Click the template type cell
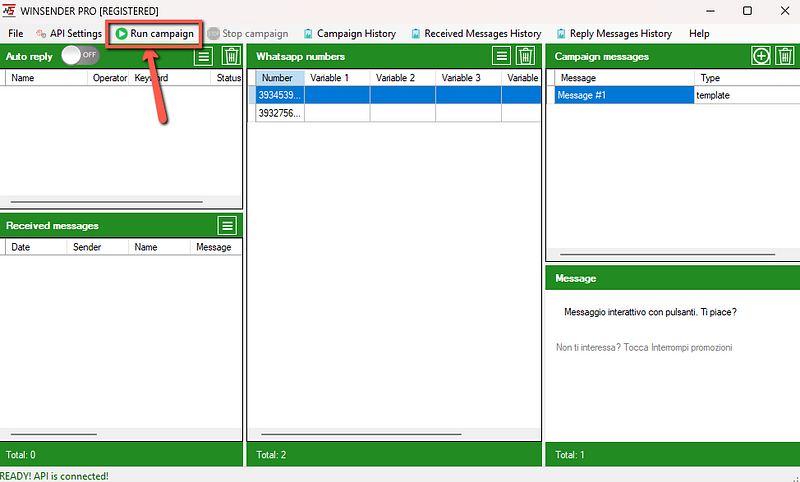Image resolution: width=800 pixels, height=482 pixels. tap(747, 95)
